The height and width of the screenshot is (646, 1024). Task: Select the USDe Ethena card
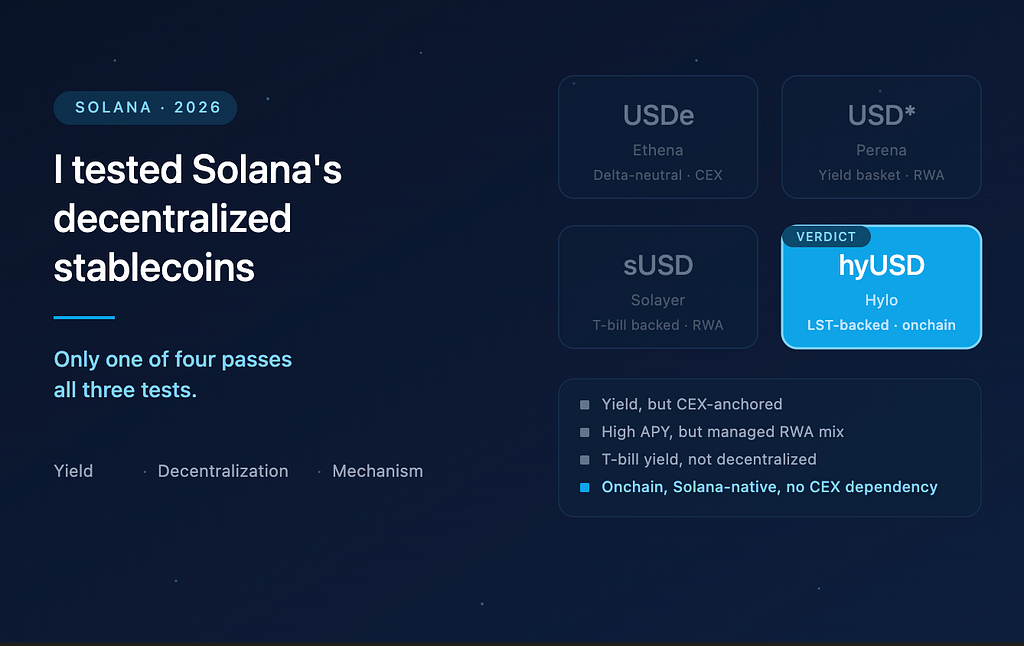click(x=658, y=137)
